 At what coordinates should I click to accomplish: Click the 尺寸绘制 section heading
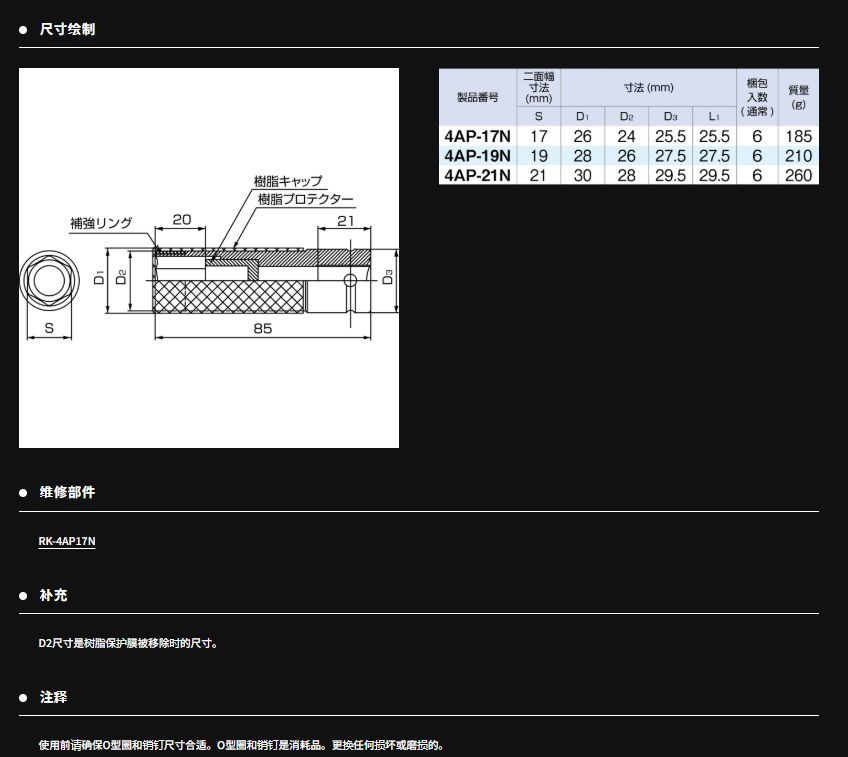pyautogui.click(x=67, y=29)
